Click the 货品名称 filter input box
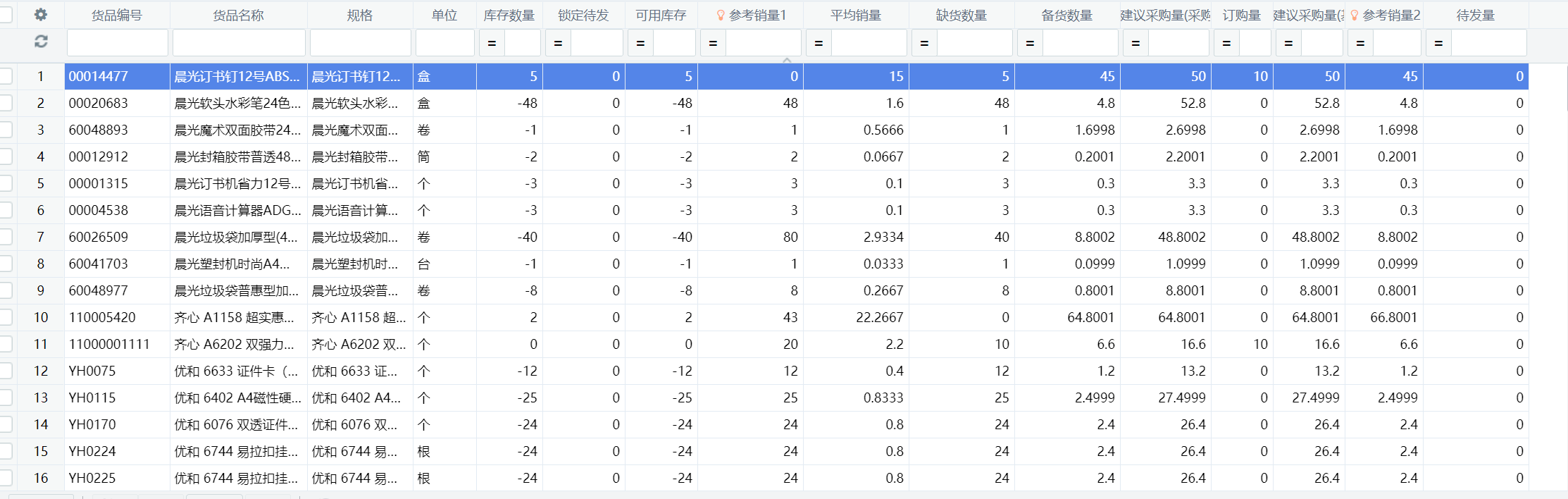This screenshot has height=499, width=1568. (239, 43)
